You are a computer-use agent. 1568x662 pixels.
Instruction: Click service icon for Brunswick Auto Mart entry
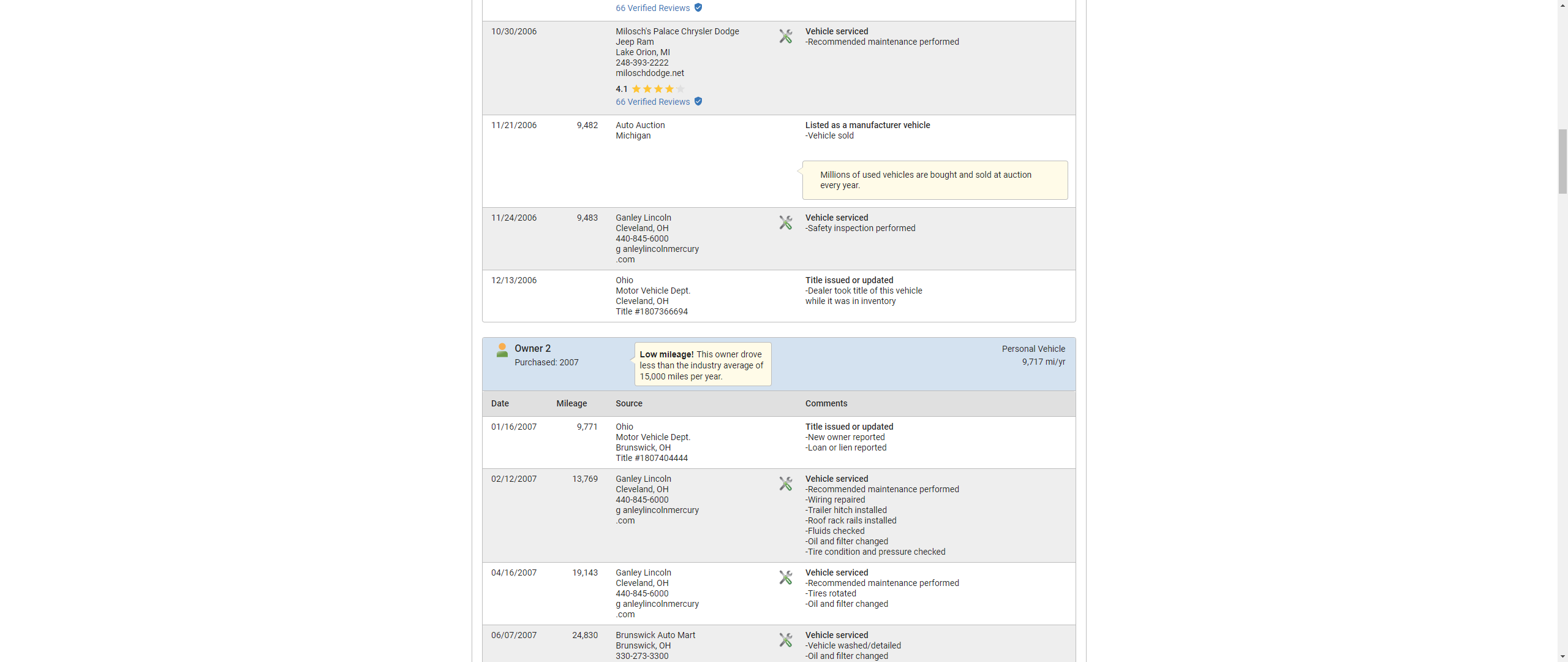[785, 640]
